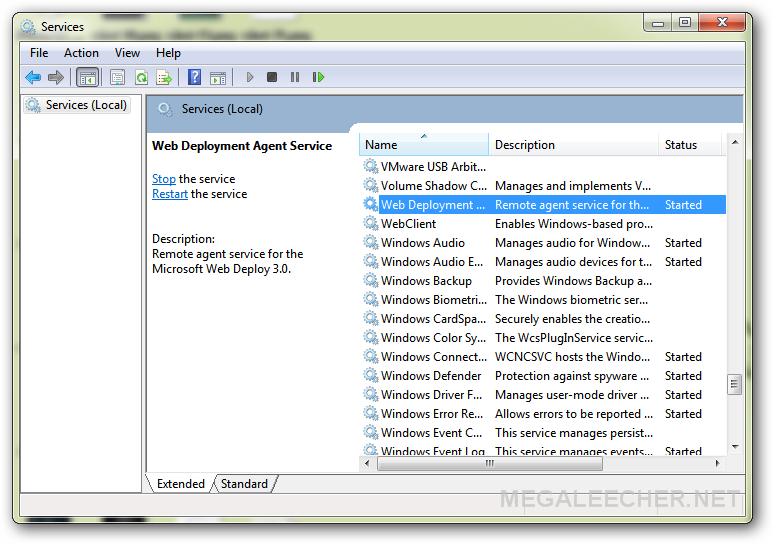Click the Stop the service link

click(164, 179)
